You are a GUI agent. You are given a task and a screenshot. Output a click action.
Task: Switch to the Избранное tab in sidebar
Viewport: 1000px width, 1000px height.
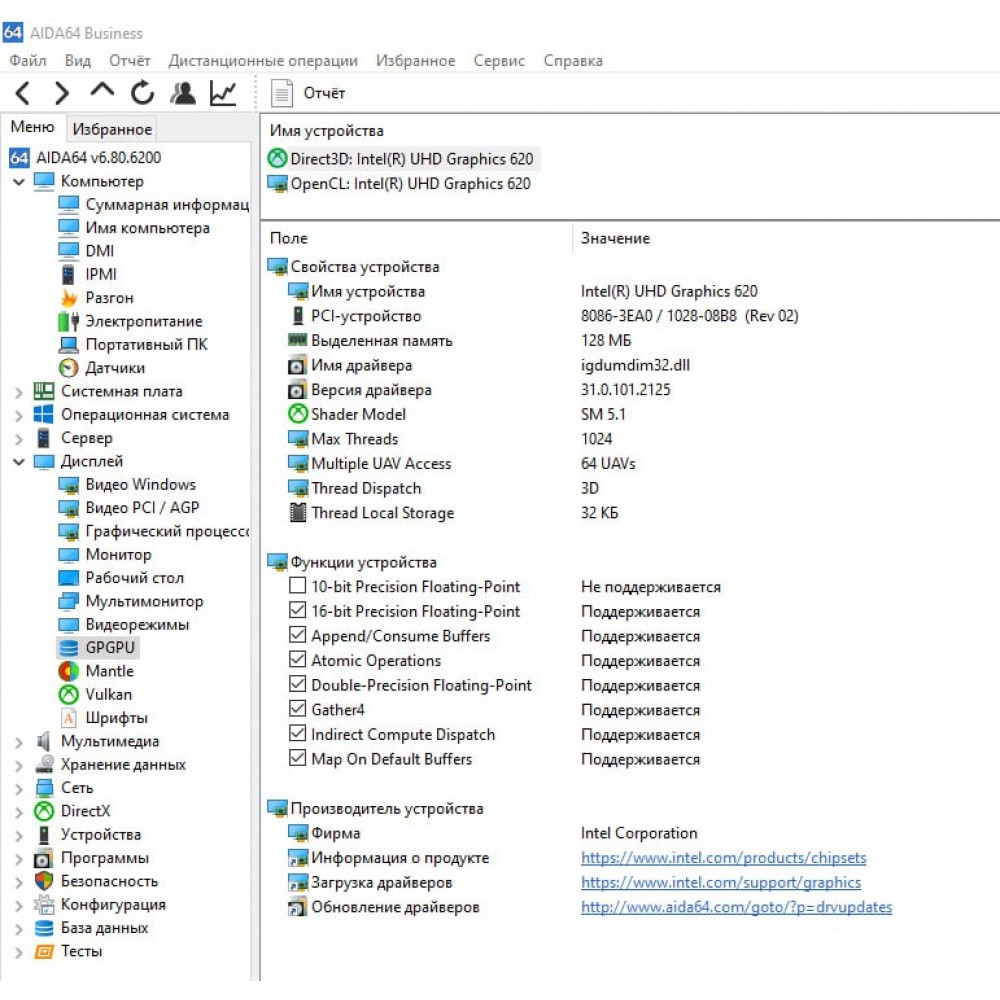coord(112,129)
